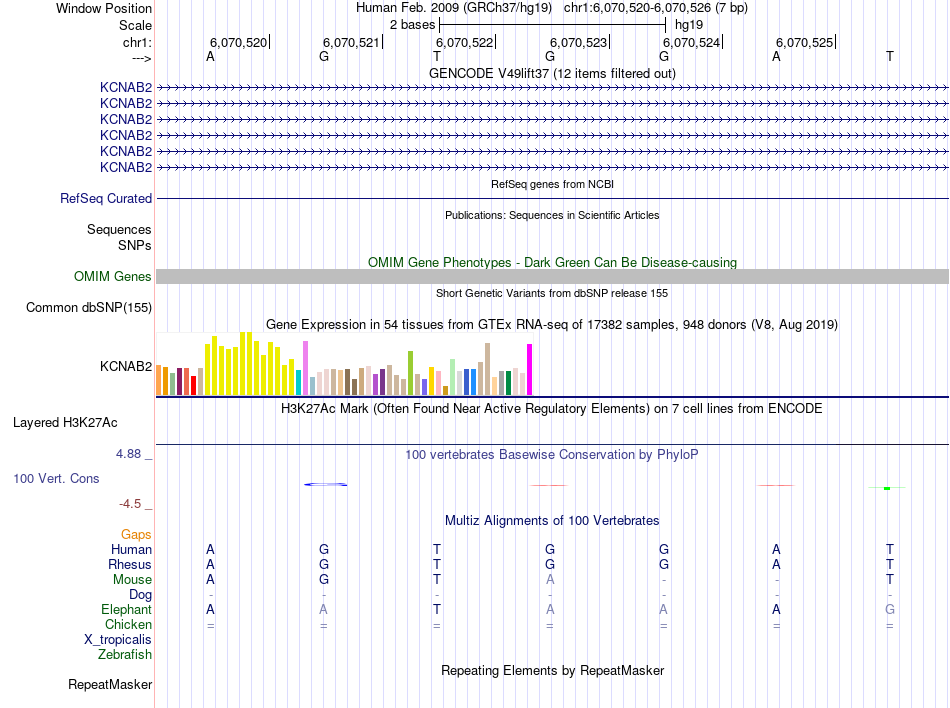
Task: Select the Elephant alignment row label
Action: (x=127, y=609)
